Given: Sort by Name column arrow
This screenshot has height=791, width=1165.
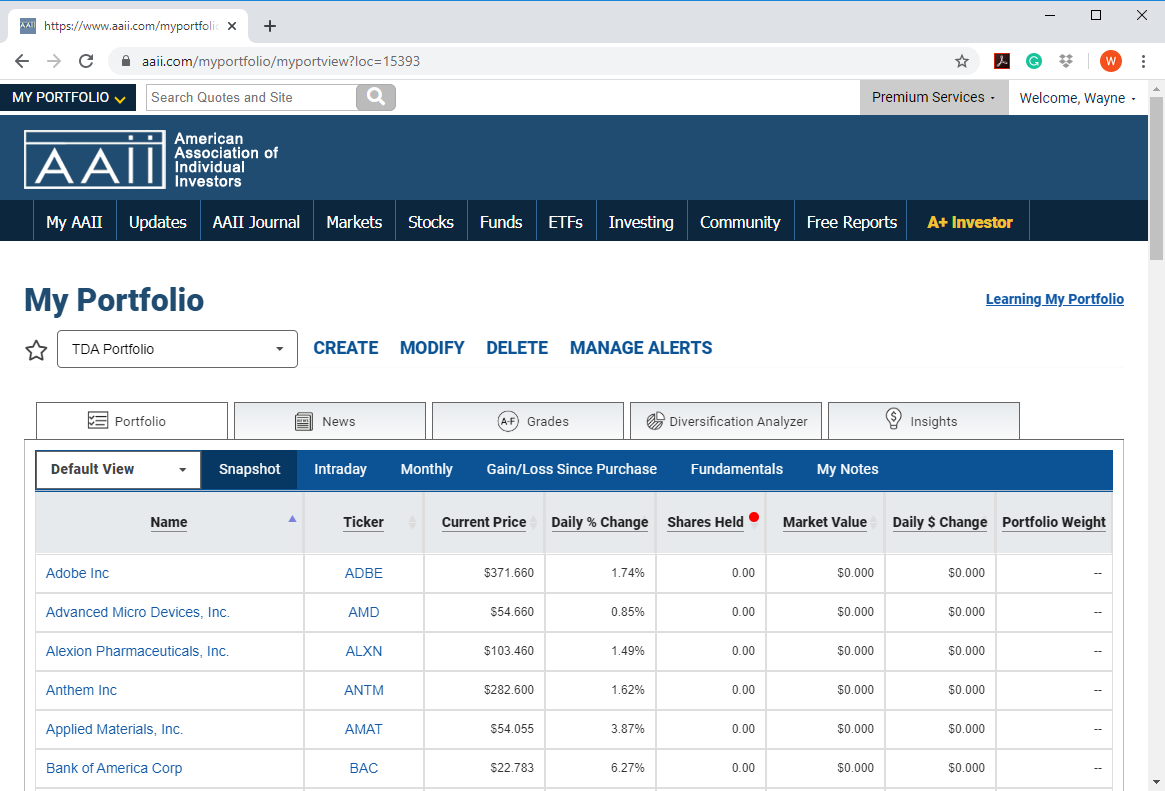Looking at the screenshot, I should 292,518.
